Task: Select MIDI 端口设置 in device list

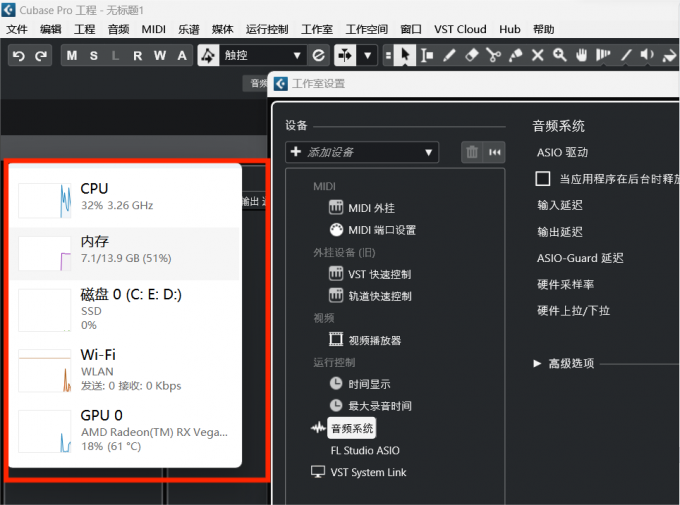Action: coord(373,230)
